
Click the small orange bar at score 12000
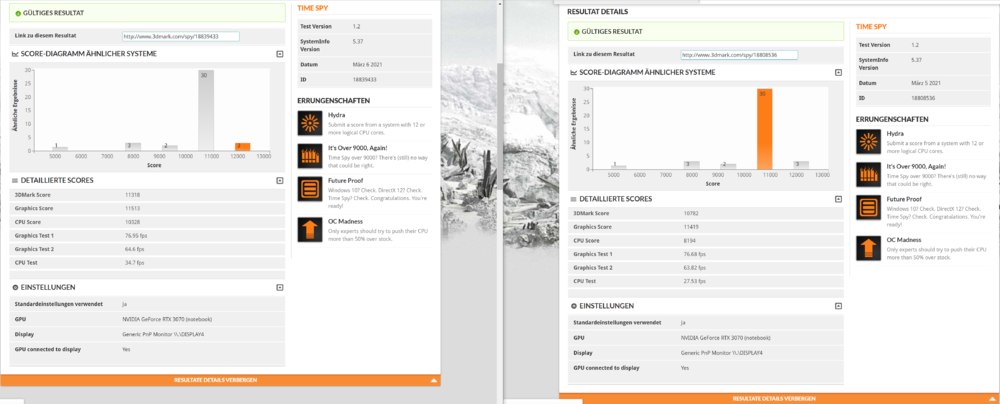pos(241,146)
